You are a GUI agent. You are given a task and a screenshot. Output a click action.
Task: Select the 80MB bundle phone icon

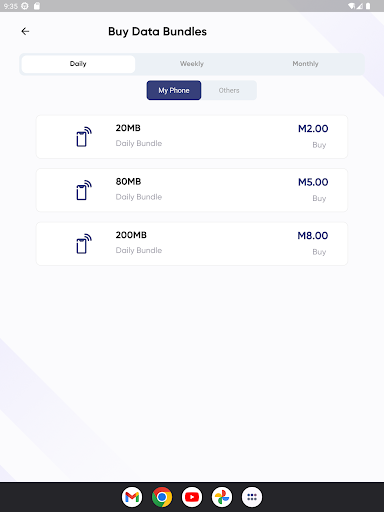[84, 190]
